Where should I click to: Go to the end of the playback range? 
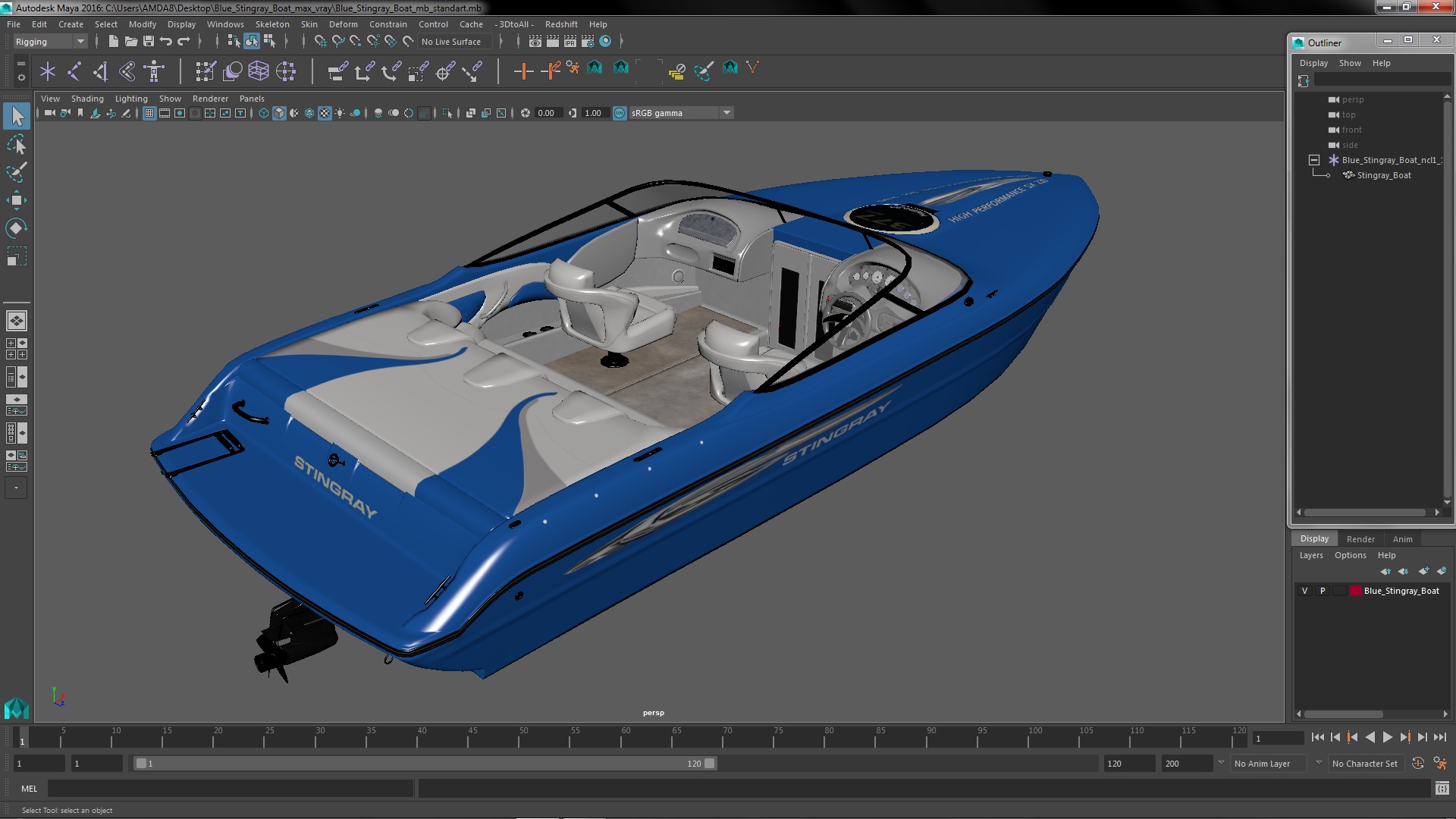tap(1440, 737)
